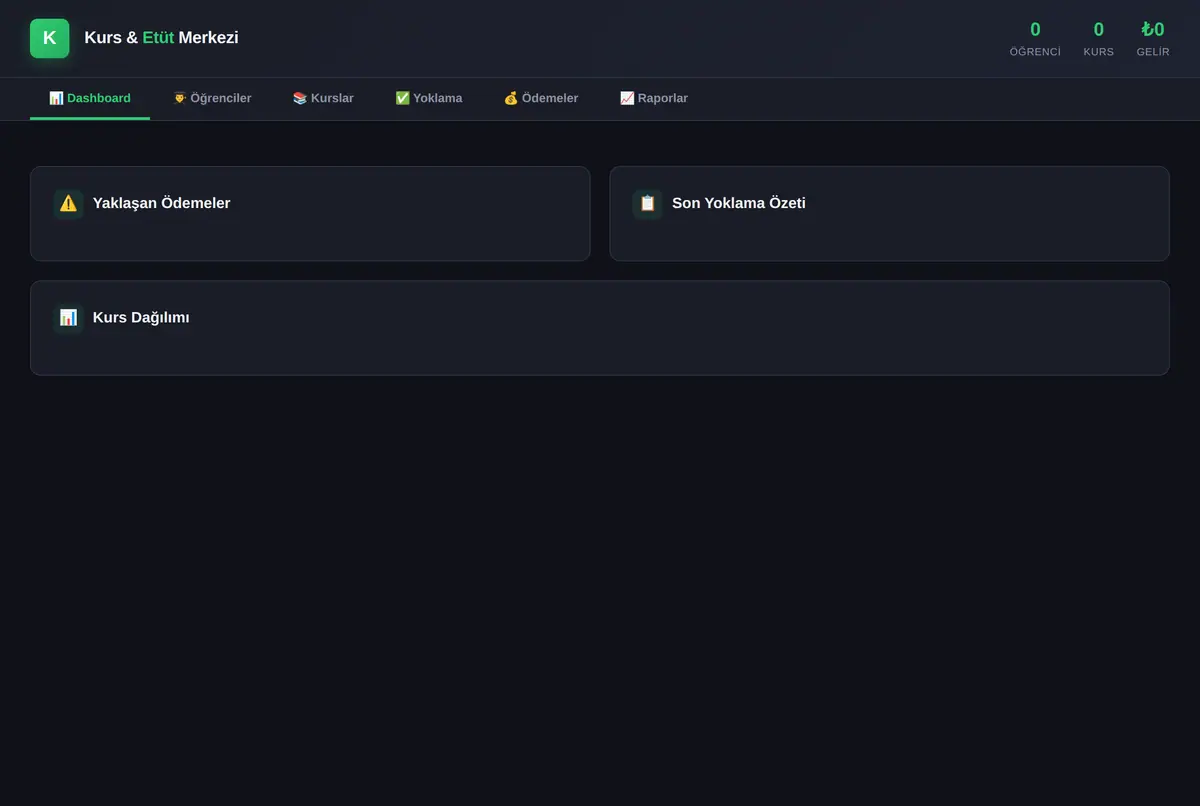Viewport: 1200px width, 806px height.
Task: Click the Son Yoklama Özeti heading
Action: (x=739, y=203)
